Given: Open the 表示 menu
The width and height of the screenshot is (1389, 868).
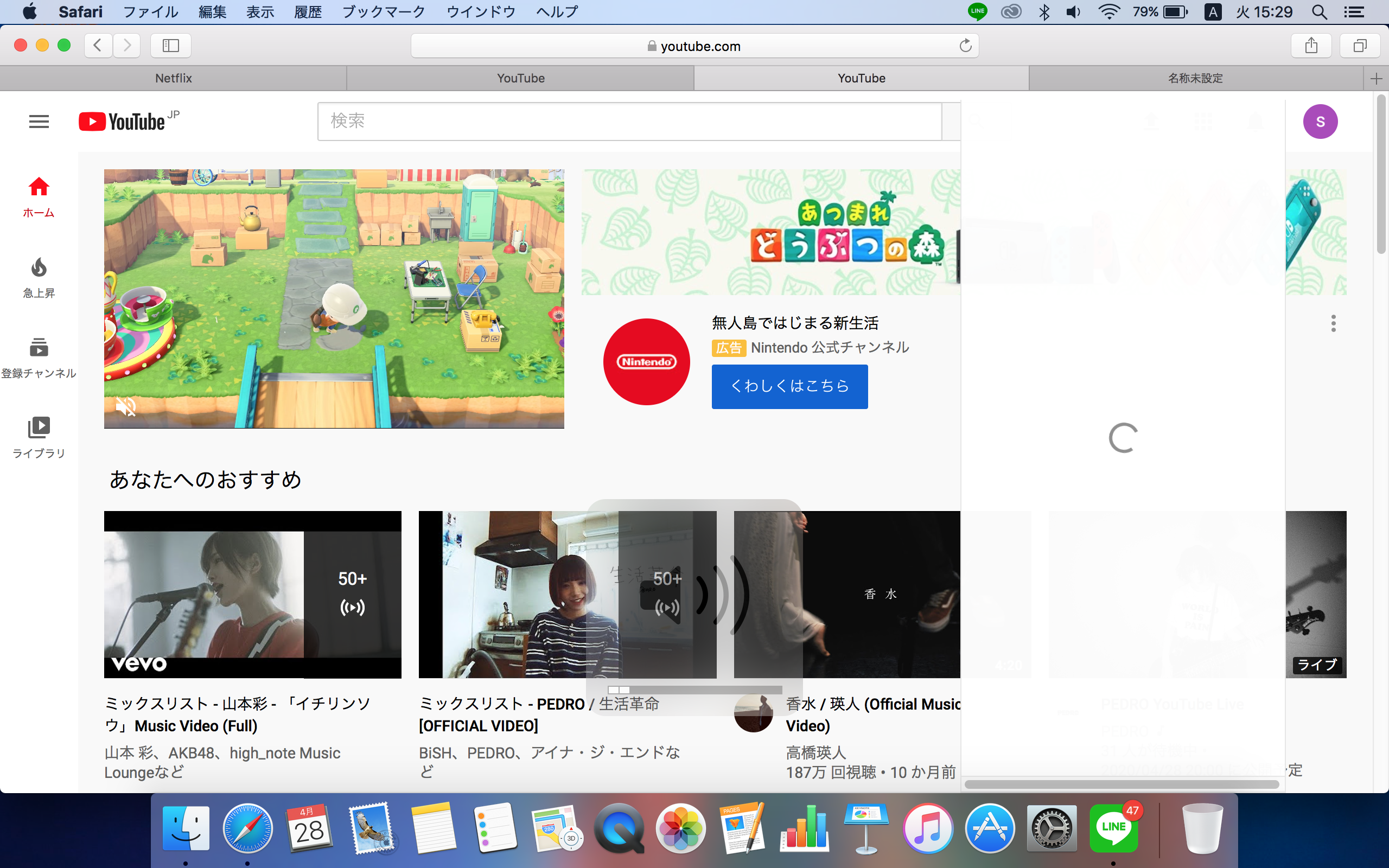Looking at the screenshot, I should click(260, 12).
